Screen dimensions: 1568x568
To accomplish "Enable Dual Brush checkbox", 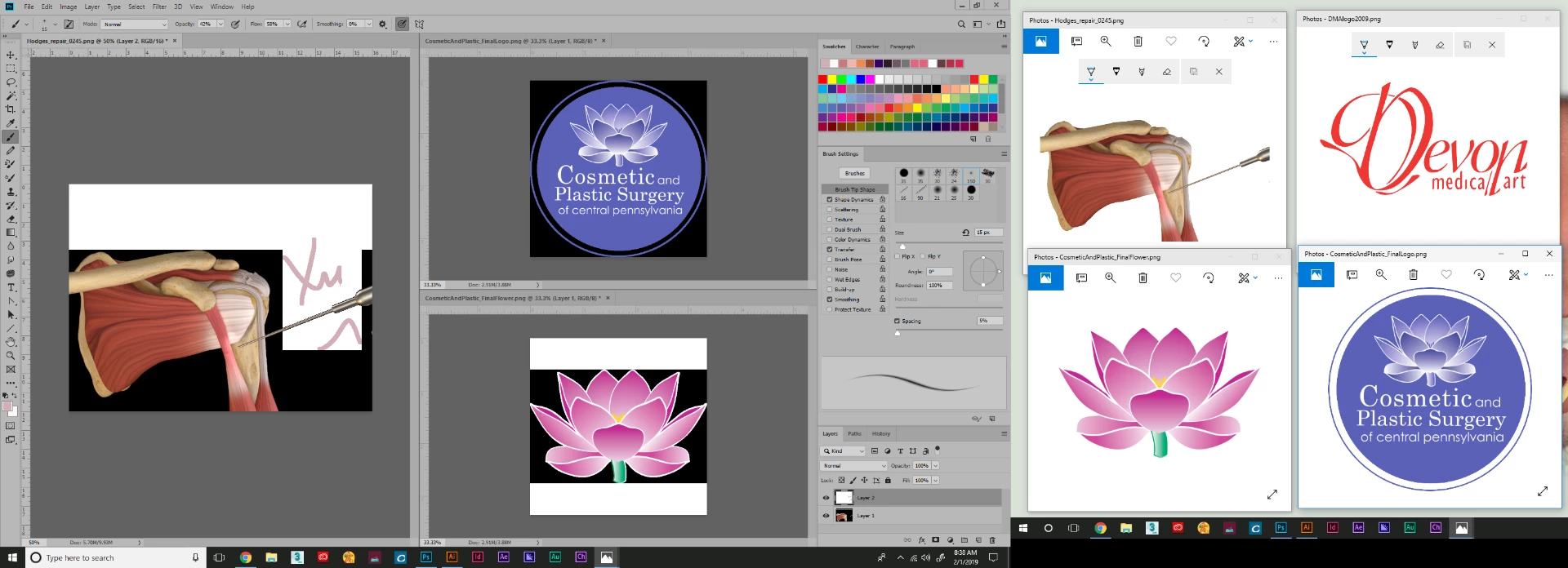I will (x=829, y=229).
